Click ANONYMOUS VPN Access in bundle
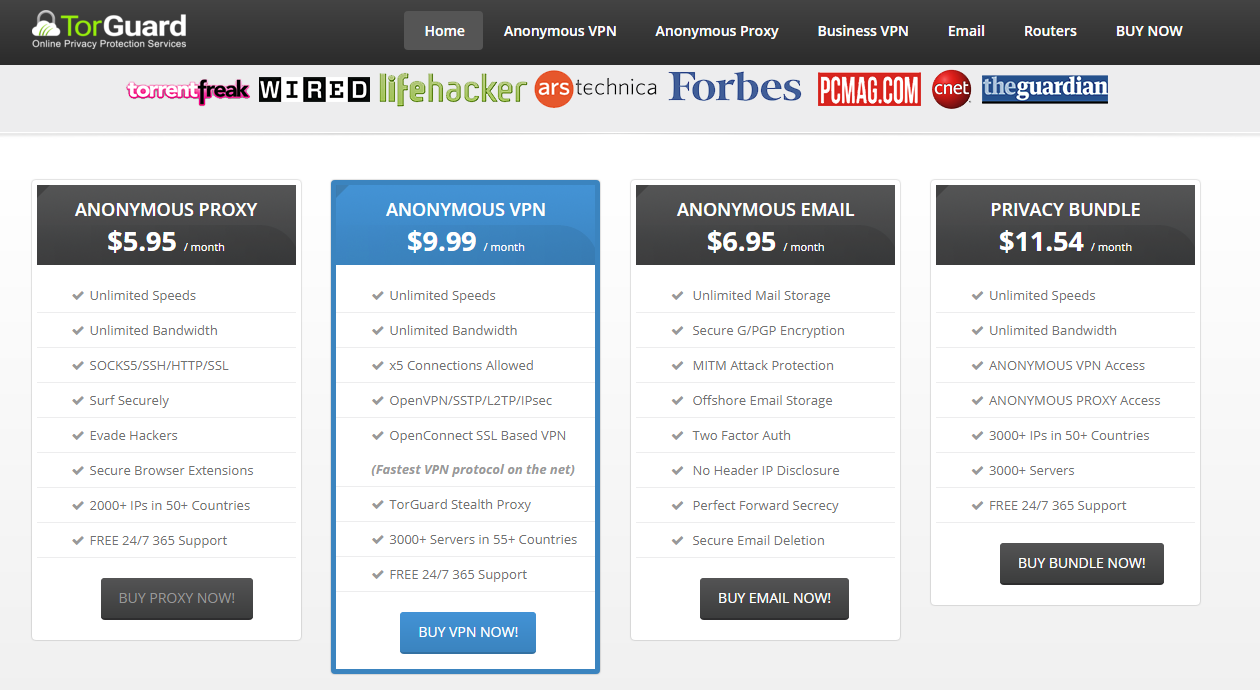 (x=1067, y=365)
